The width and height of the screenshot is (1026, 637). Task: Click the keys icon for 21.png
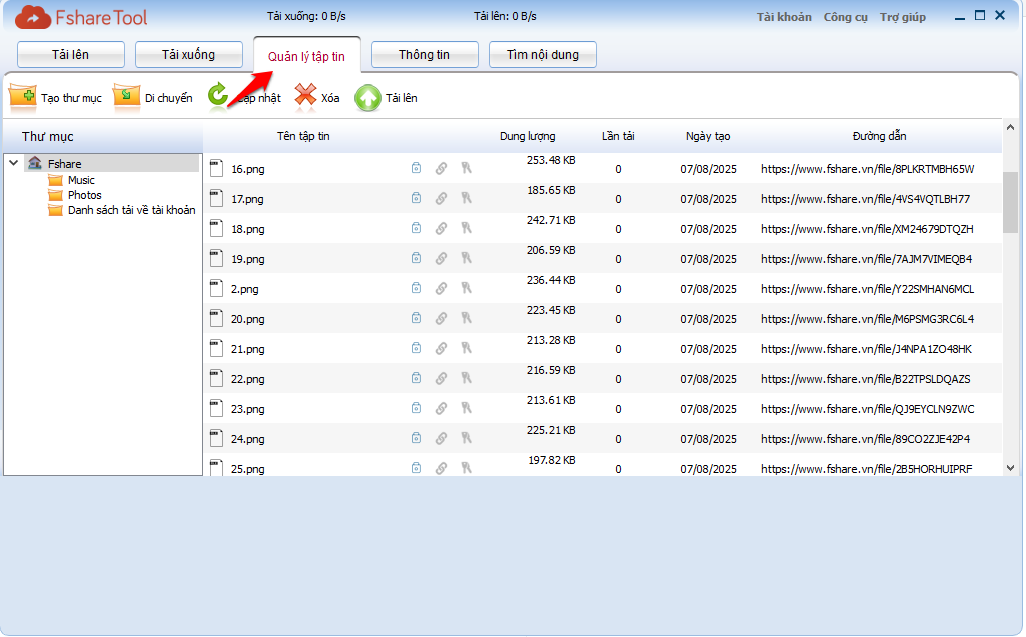466,349
